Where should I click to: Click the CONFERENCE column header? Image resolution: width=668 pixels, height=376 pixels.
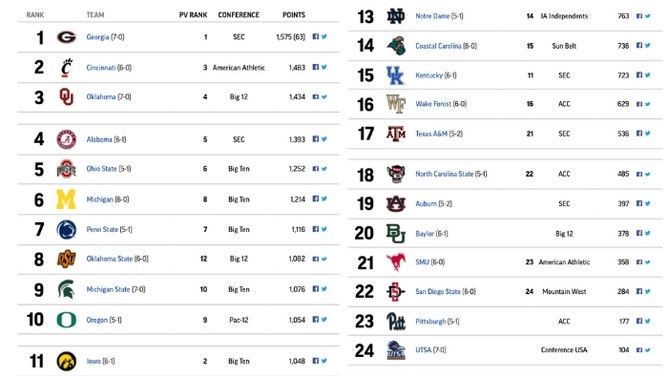pyautogui.click(x=239, y=15)
